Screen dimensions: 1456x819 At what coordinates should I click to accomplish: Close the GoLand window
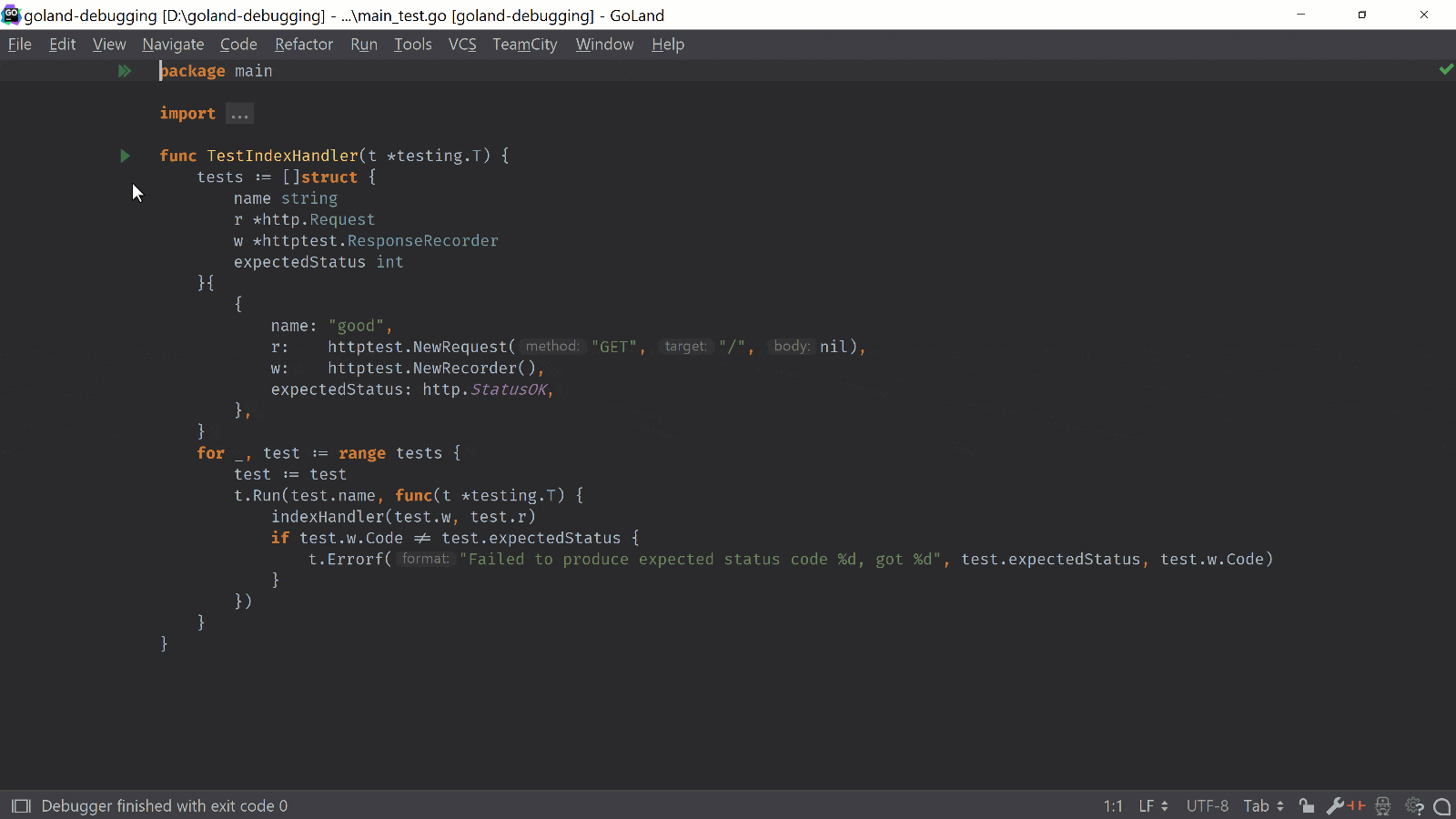click(1424, 15)
